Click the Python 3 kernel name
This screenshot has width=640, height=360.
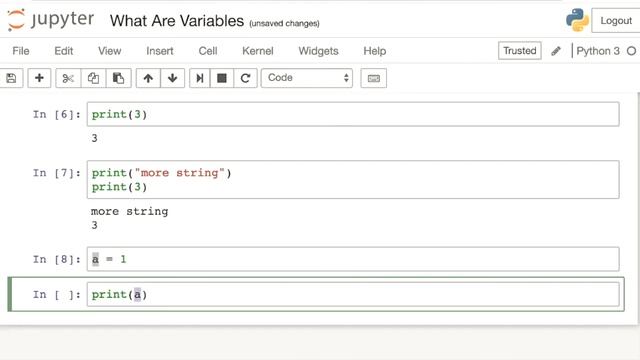click(x=598, y=51)
